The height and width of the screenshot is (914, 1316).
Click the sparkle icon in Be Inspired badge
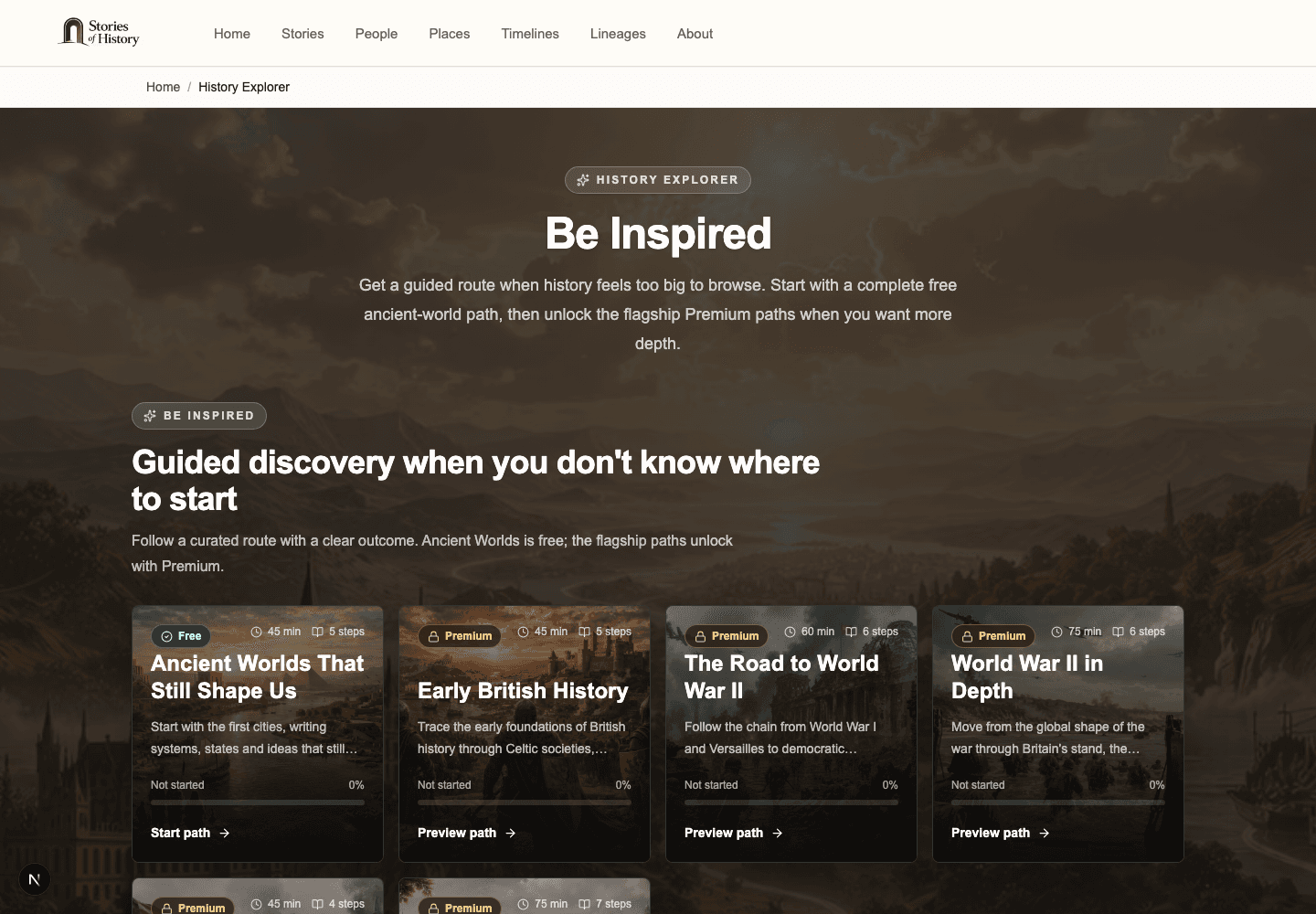pyautogui.click(x=150, y=416)
